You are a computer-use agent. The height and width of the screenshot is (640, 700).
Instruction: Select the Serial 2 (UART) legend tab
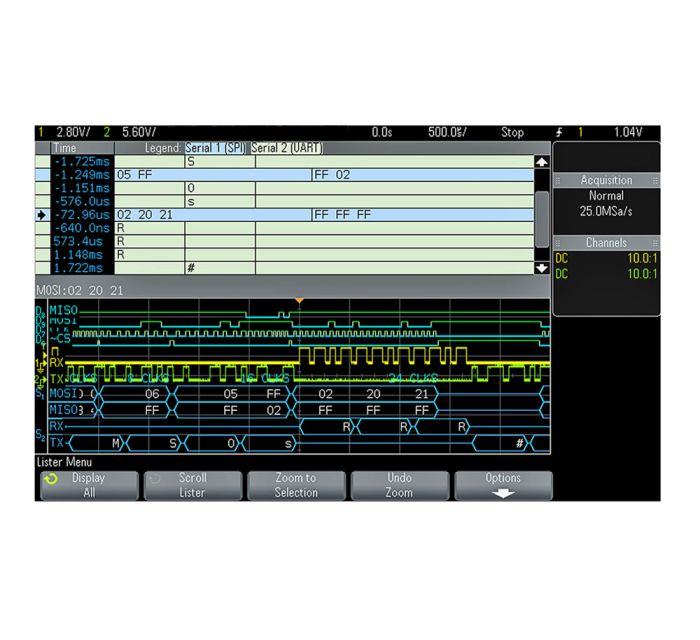[287, 148]
